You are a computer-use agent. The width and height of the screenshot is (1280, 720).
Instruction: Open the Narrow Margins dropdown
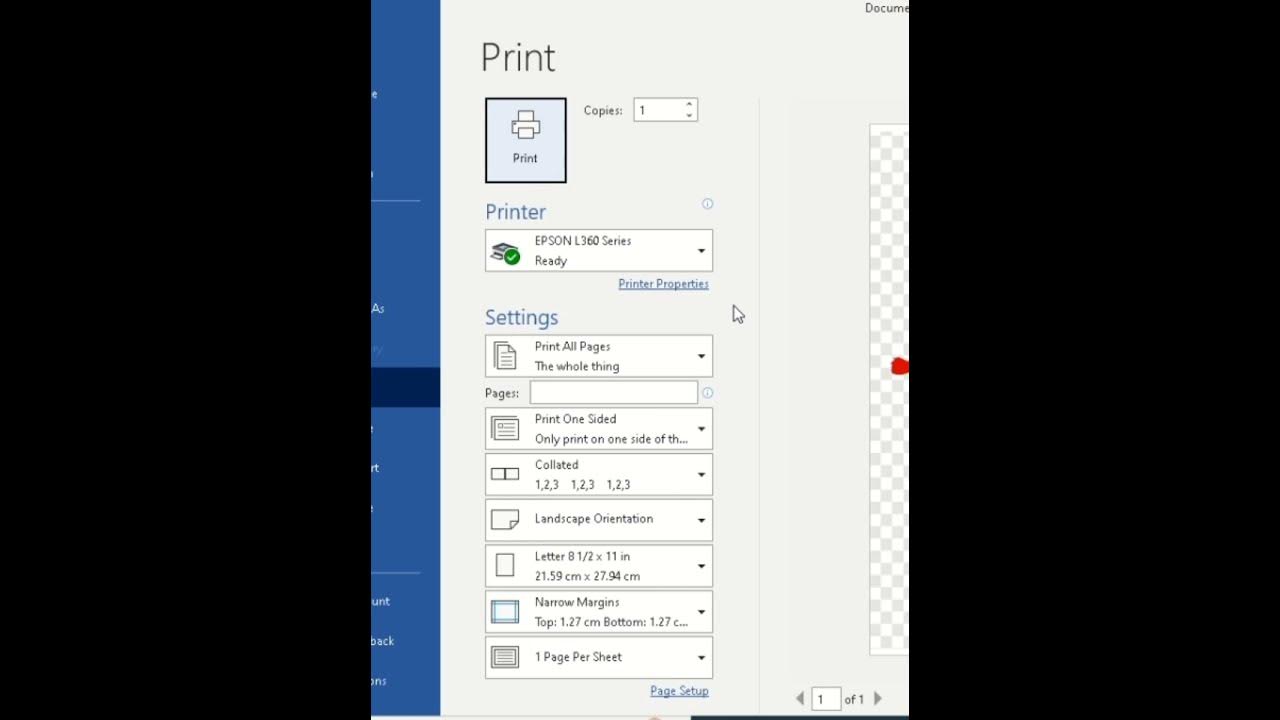click(599, 612)
